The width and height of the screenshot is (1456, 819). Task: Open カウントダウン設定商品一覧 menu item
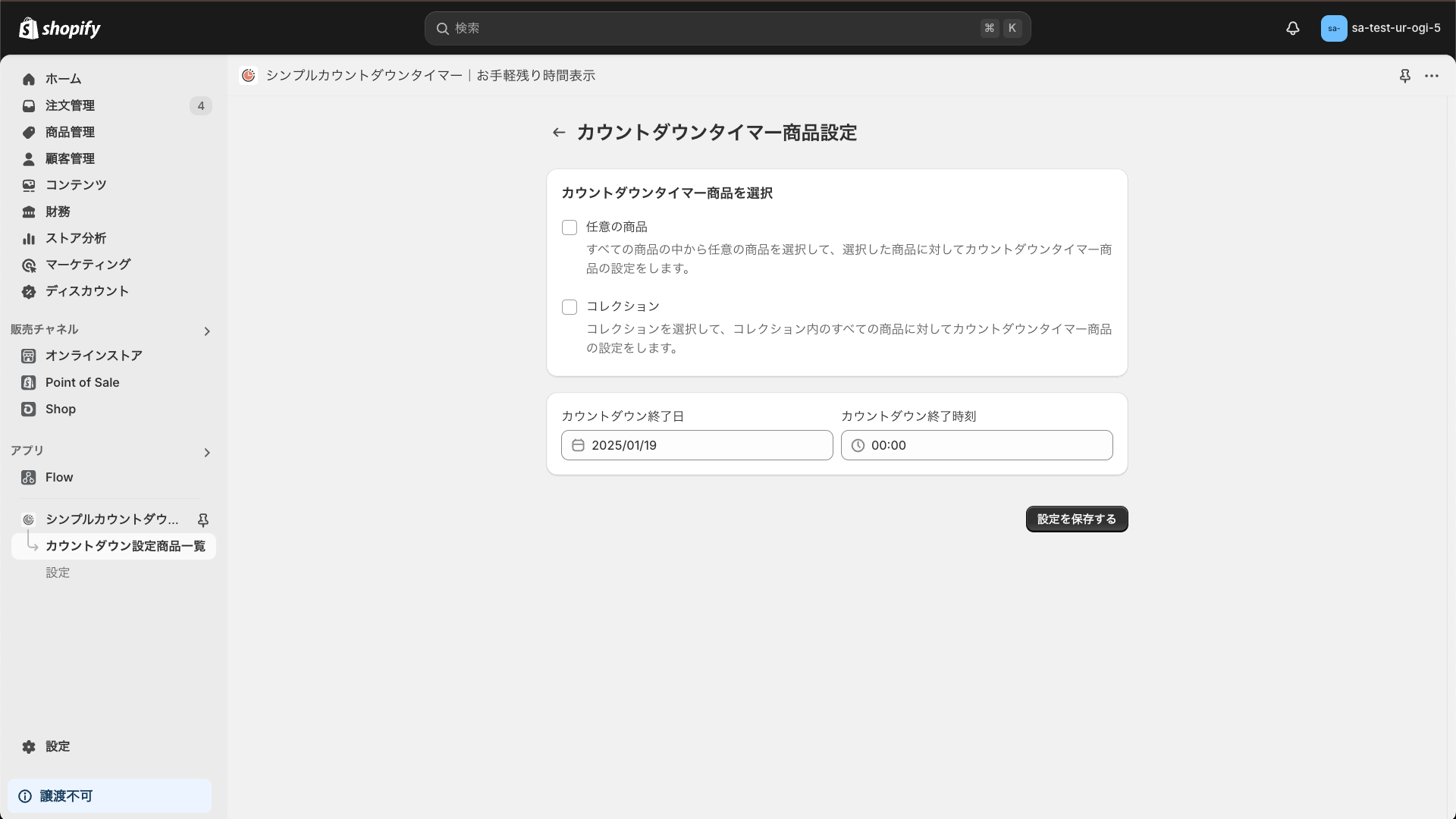coord(125,545)
